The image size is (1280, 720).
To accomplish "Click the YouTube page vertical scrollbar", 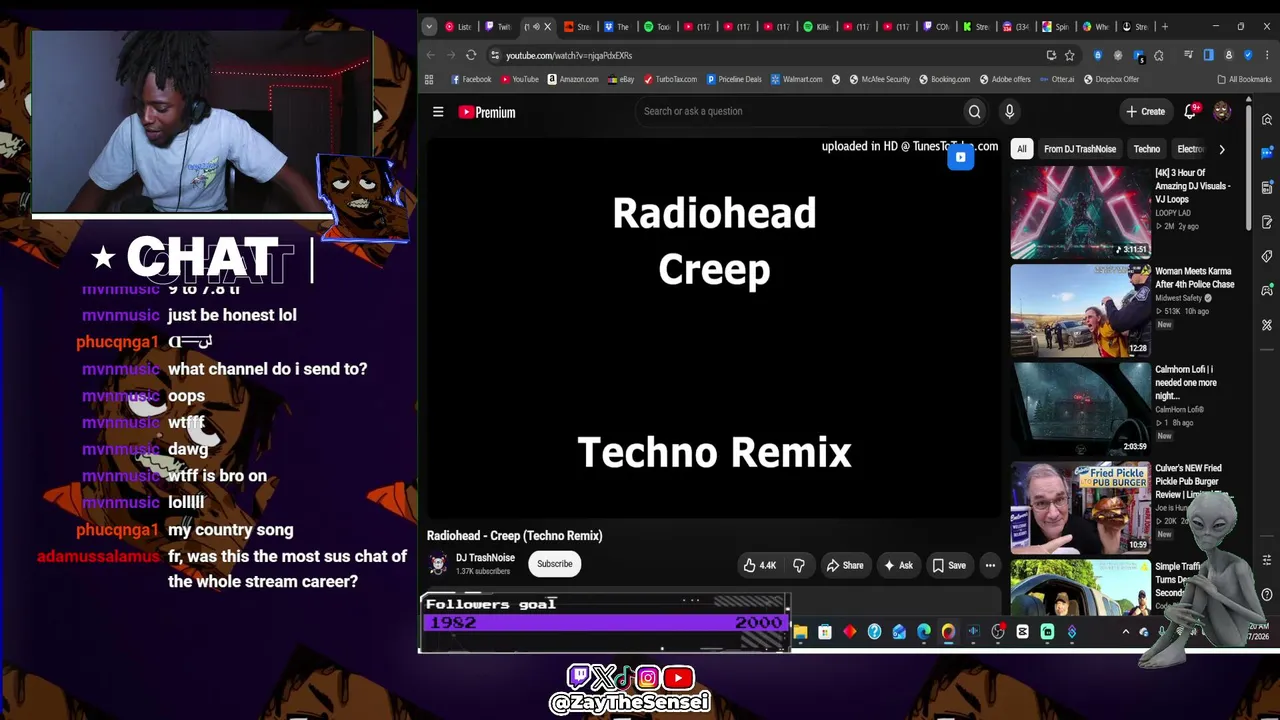I will click(1249, 165).
